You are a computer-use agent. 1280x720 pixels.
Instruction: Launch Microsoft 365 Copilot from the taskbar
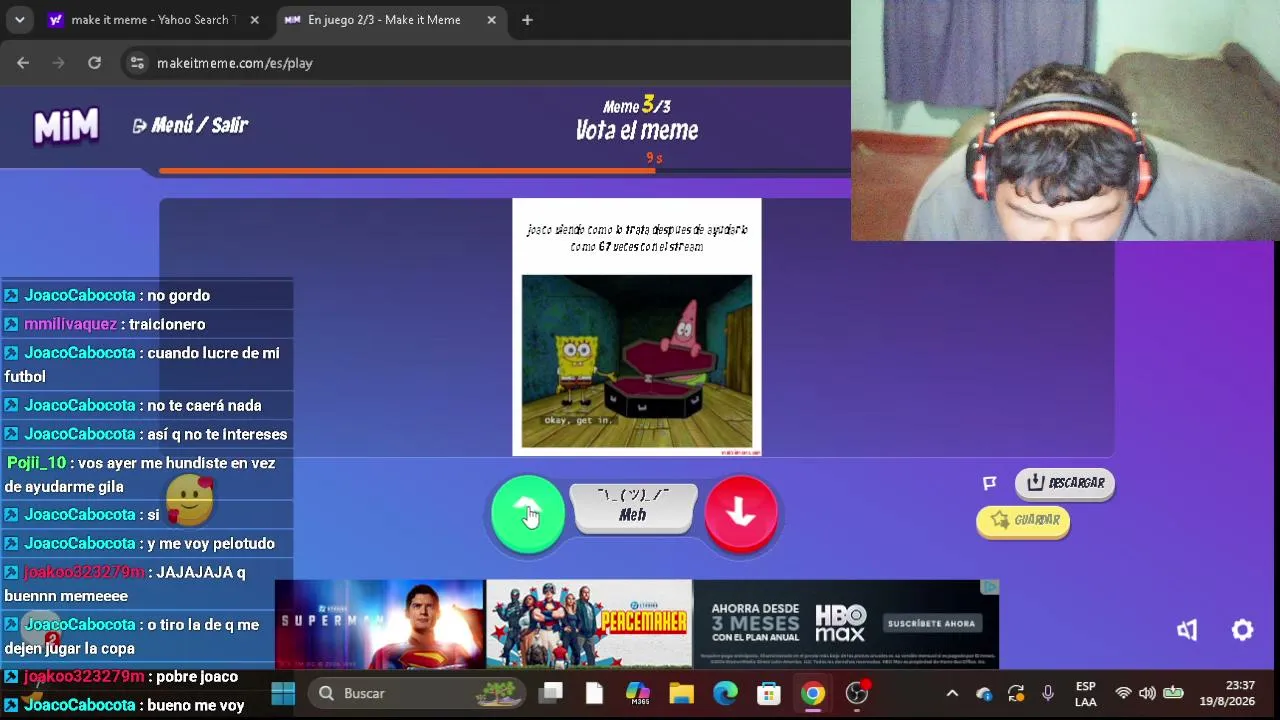coord(637,693)
